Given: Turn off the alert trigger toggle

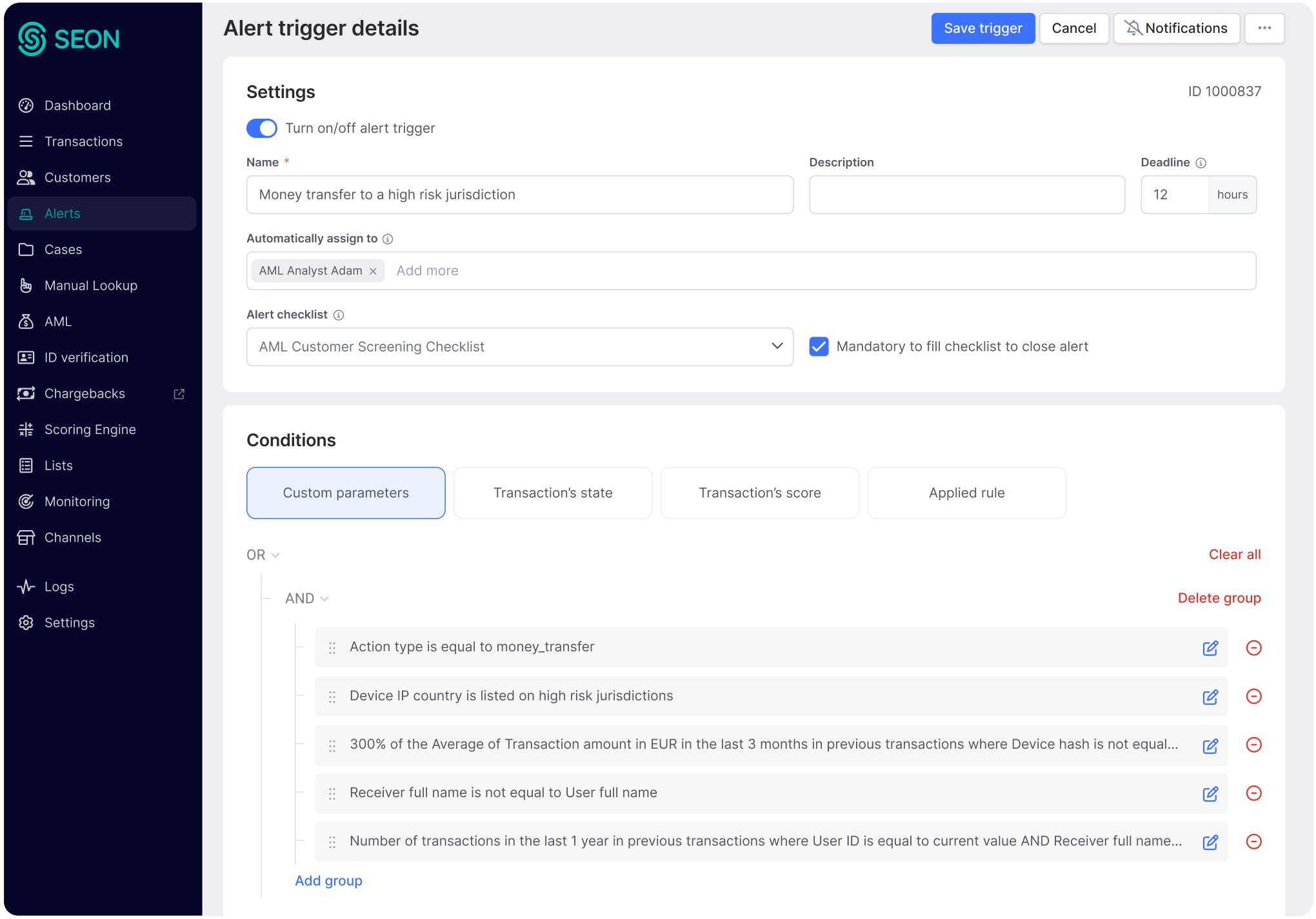Looking at the screenshot, I should coord(261,128).
